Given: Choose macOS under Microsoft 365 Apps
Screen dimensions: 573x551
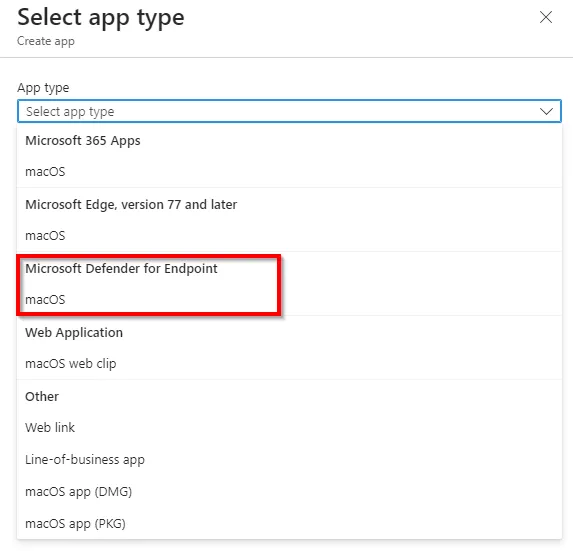Looking at the screenshot, I should point(289,171).
